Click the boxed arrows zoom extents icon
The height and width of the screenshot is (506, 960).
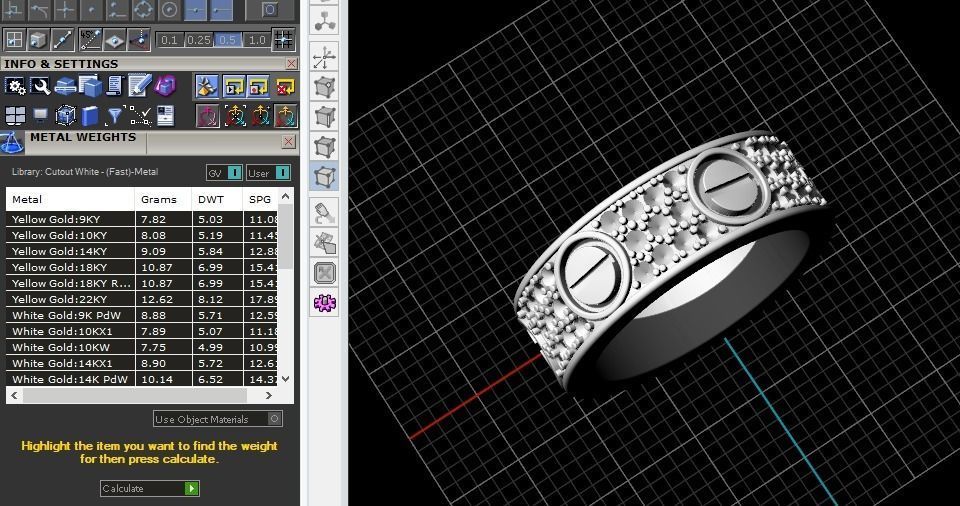324,273
